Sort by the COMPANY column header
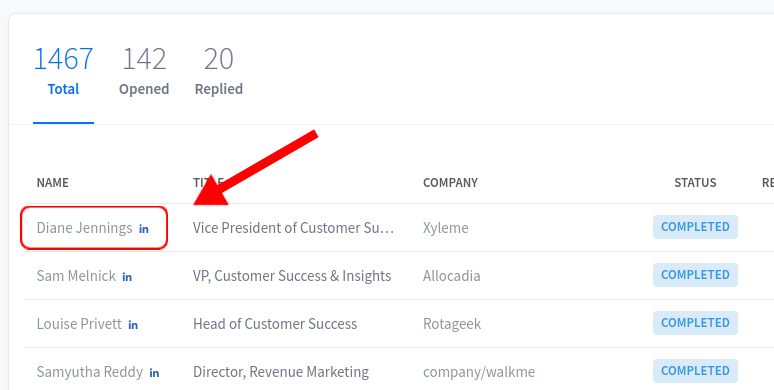Viewport: 774px width, 390px height. [450, 183]
